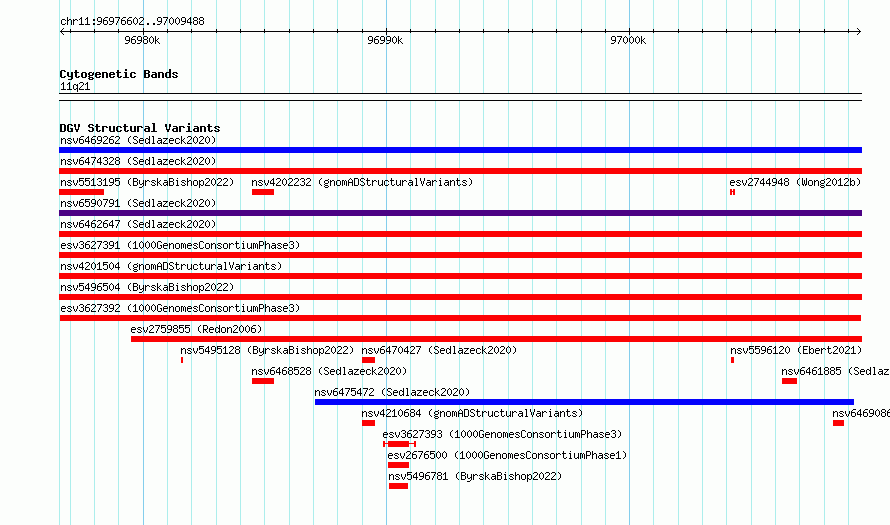Click the DGV Structural Variants track title
890x525 pixels.
[140, 128]
